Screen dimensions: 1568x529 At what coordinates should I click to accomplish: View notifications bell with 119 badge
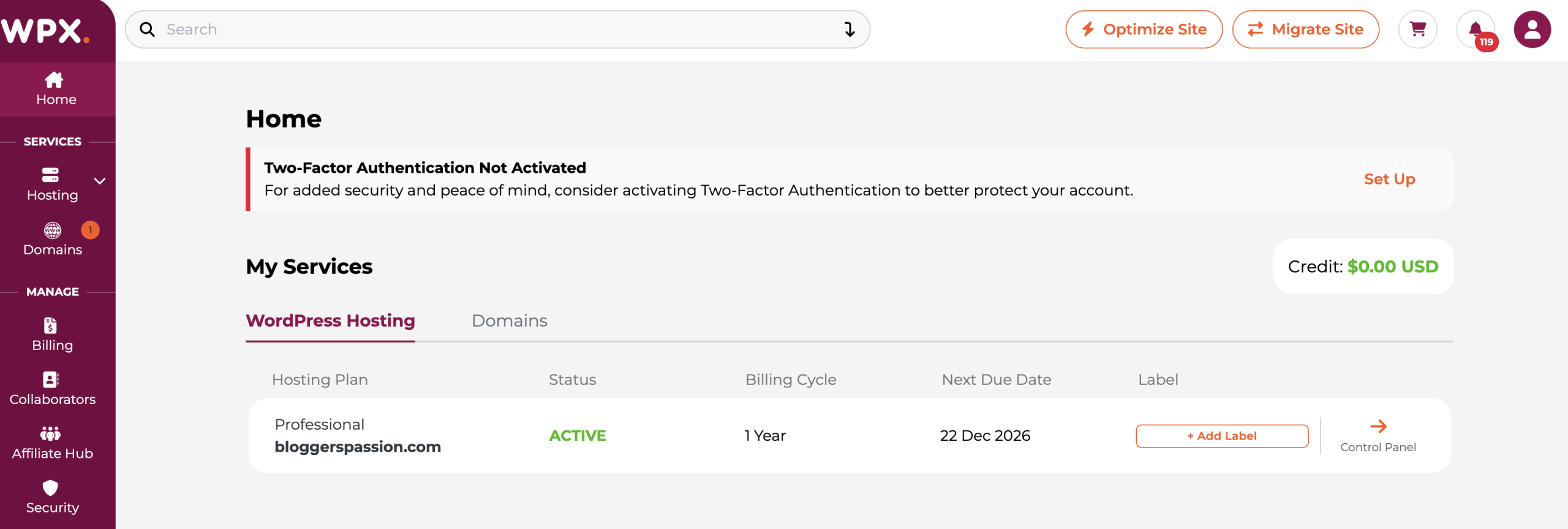point(1476,29)
